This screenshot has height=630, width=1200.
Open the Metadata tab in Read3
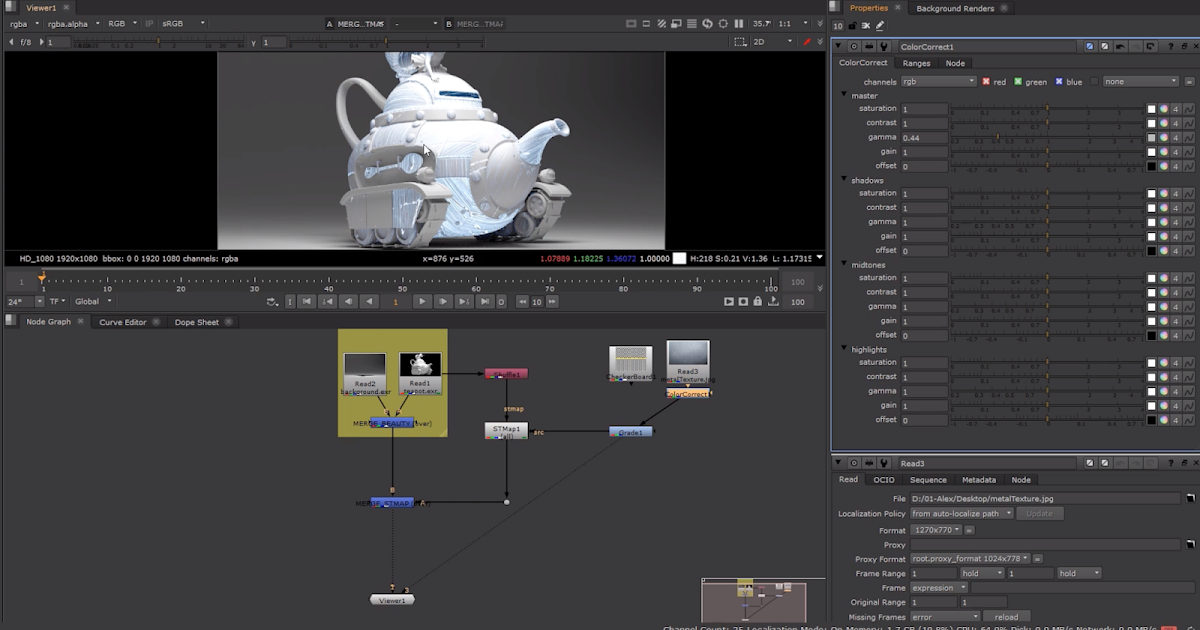(x=978, y=480)
